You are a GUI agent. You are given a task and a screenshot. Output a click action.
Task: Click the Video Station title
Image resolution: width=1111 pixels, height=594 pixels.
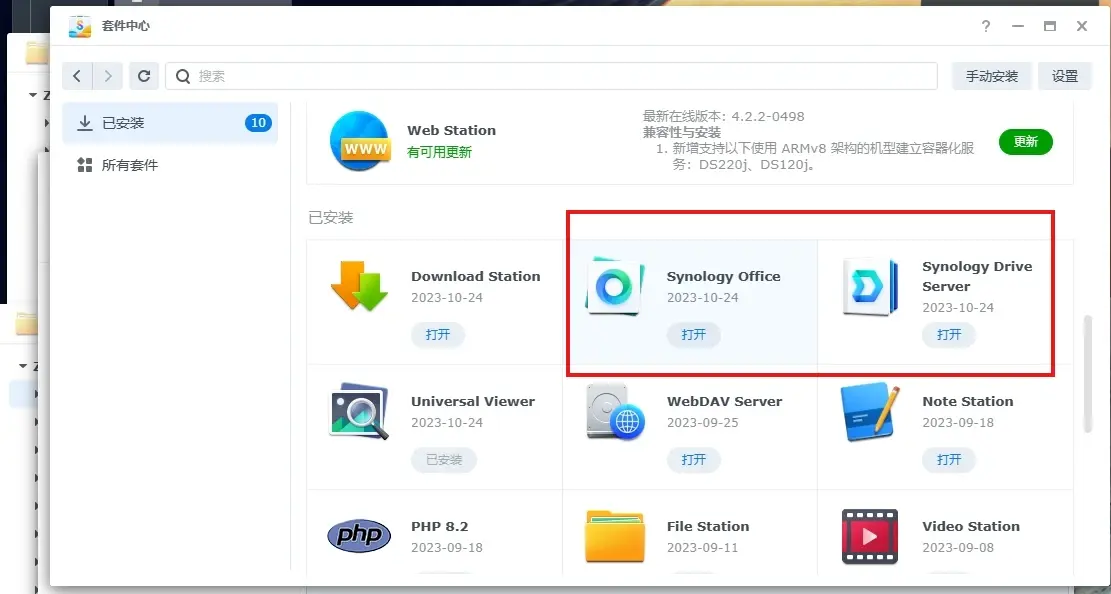pos(971,527)
